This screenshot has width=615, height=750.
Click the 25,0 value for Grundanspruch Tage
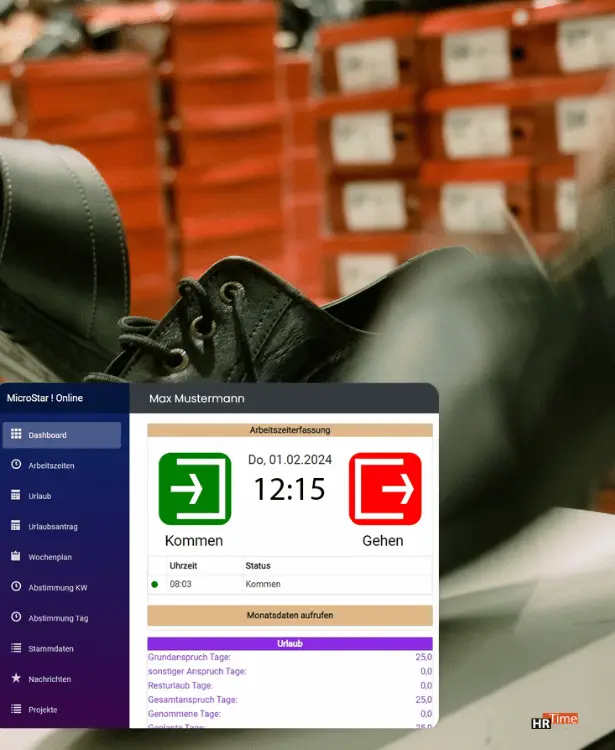[424, 657]
